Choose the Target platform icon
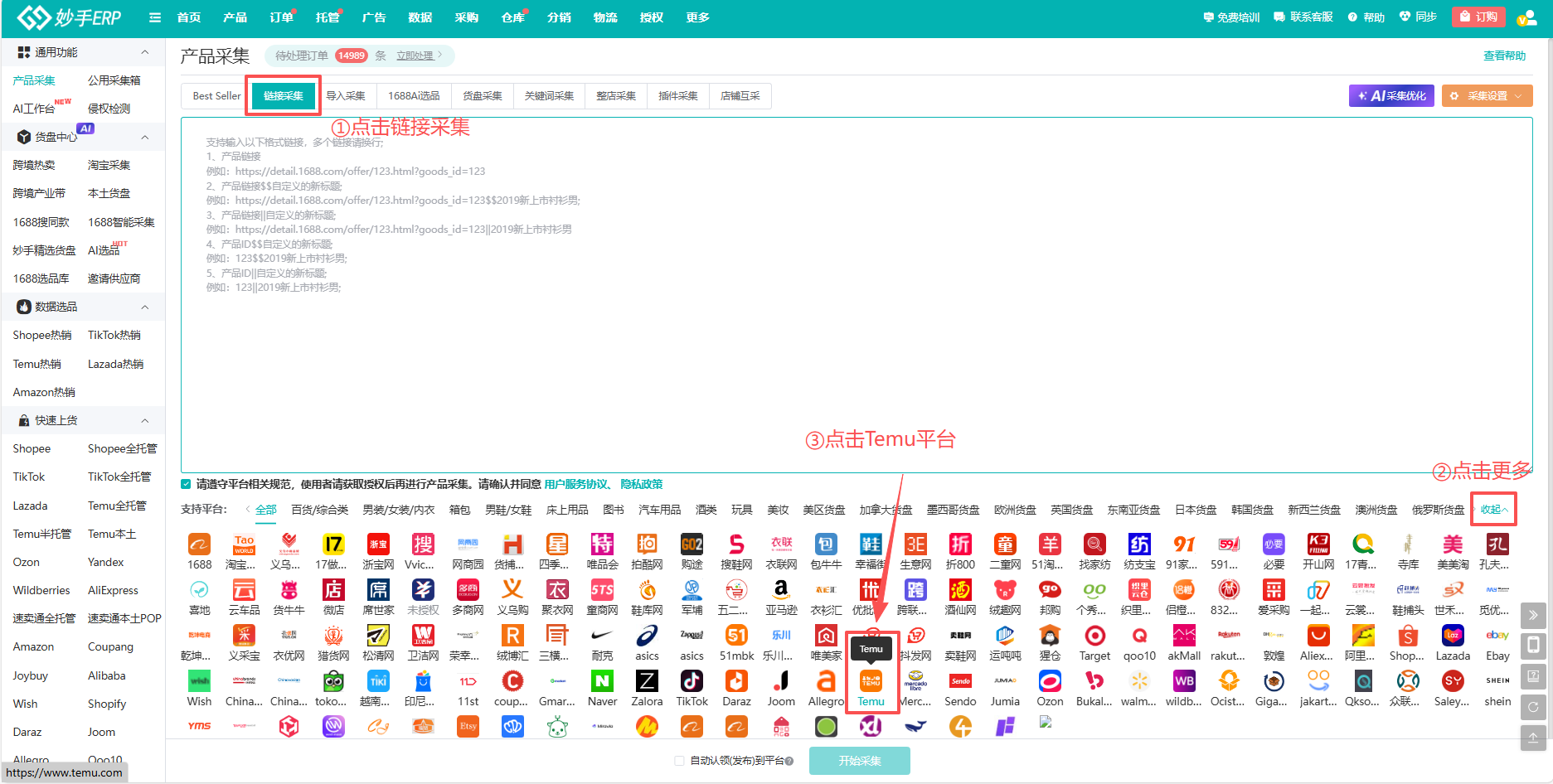This screenshot has height=784, width=1553. (1094, 636)
